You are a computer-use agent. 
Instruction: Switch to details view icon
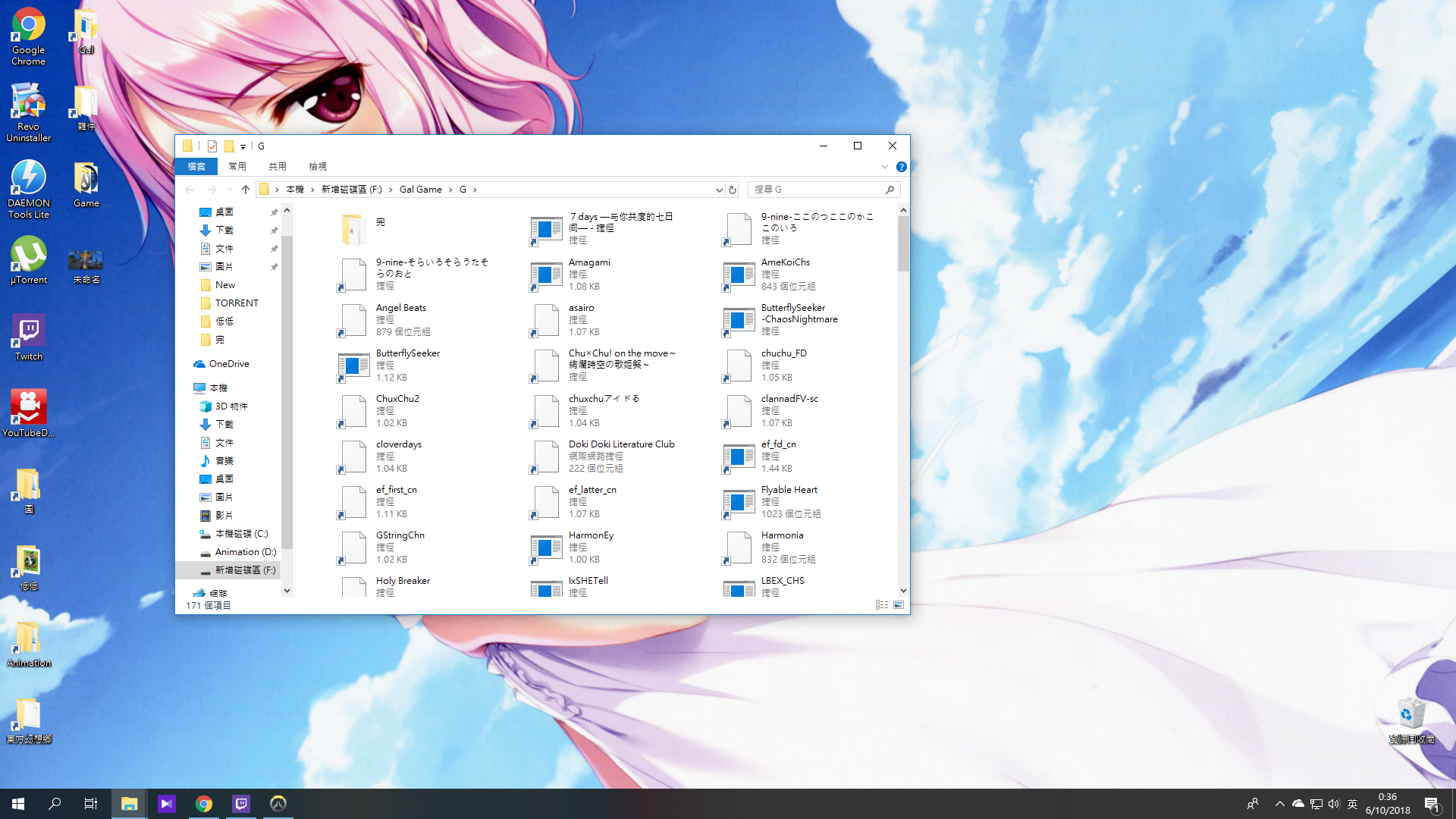tap(881, 605)
